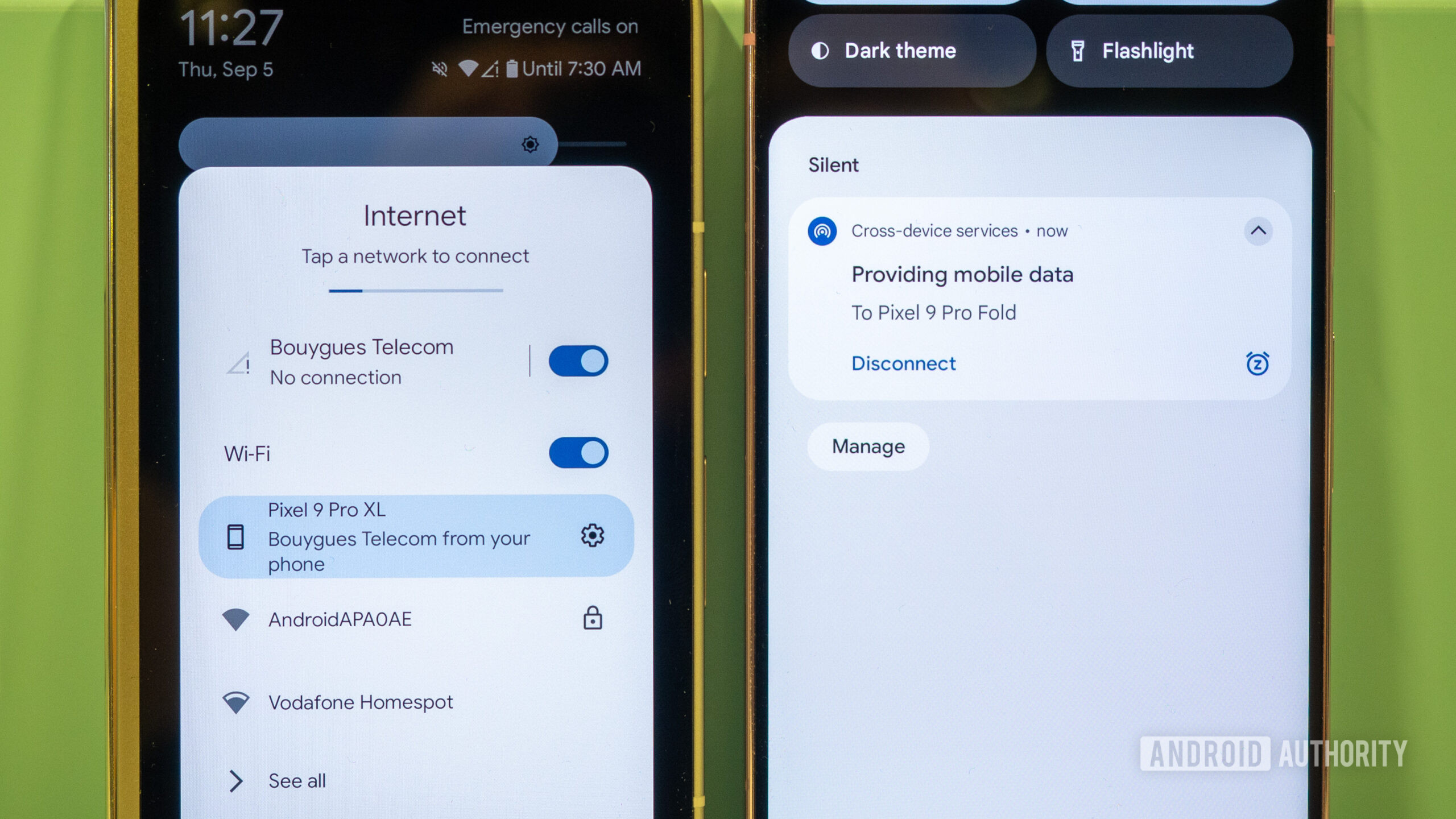Image resolution: width=1456 pixels, height=819 pixels.
Task: Click Disconnect from Pixel 9 Pro Fold
Action: coord(901,362)
